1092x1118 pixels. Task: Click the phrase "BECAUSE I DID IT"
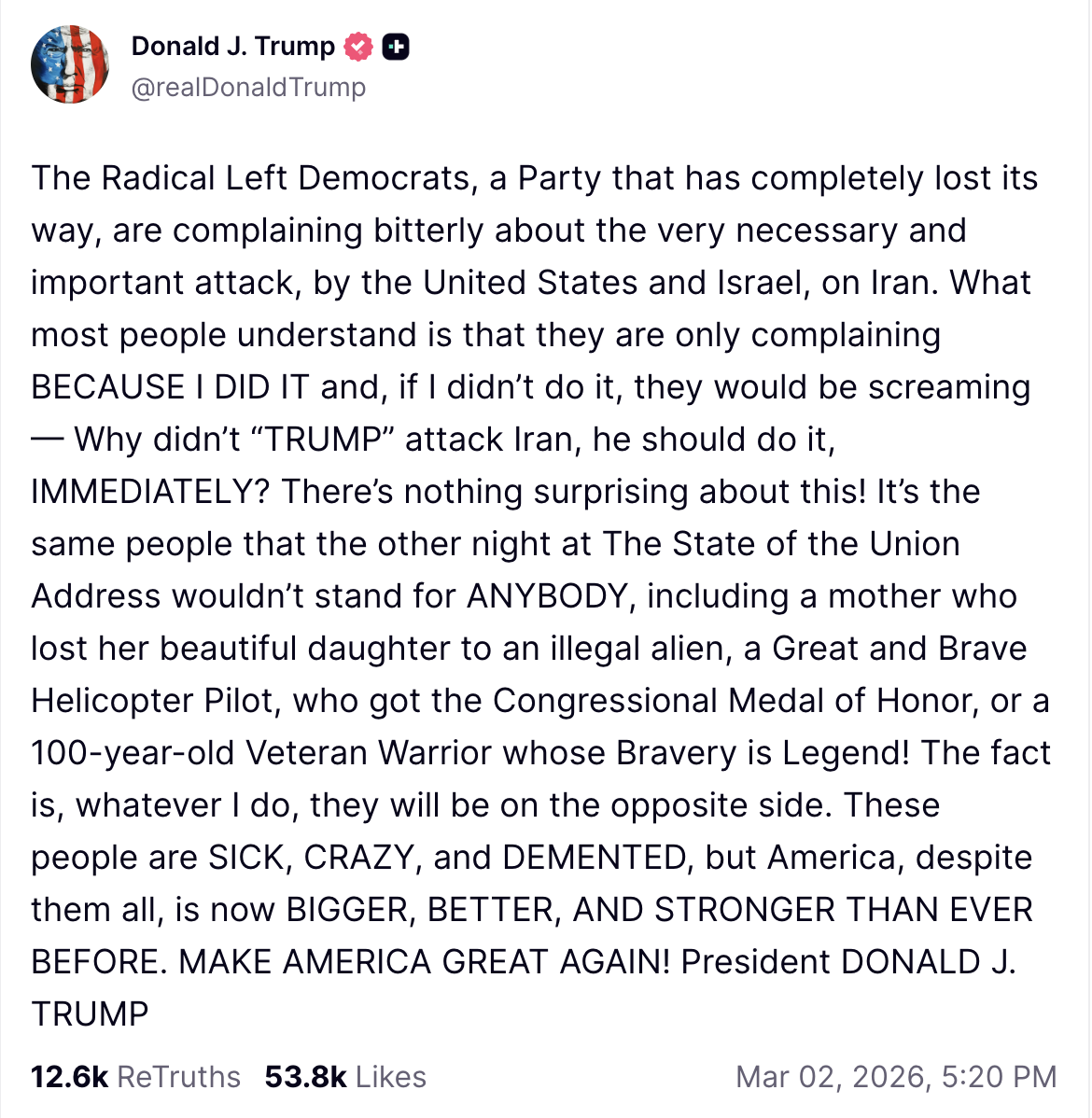click(170, 387)
